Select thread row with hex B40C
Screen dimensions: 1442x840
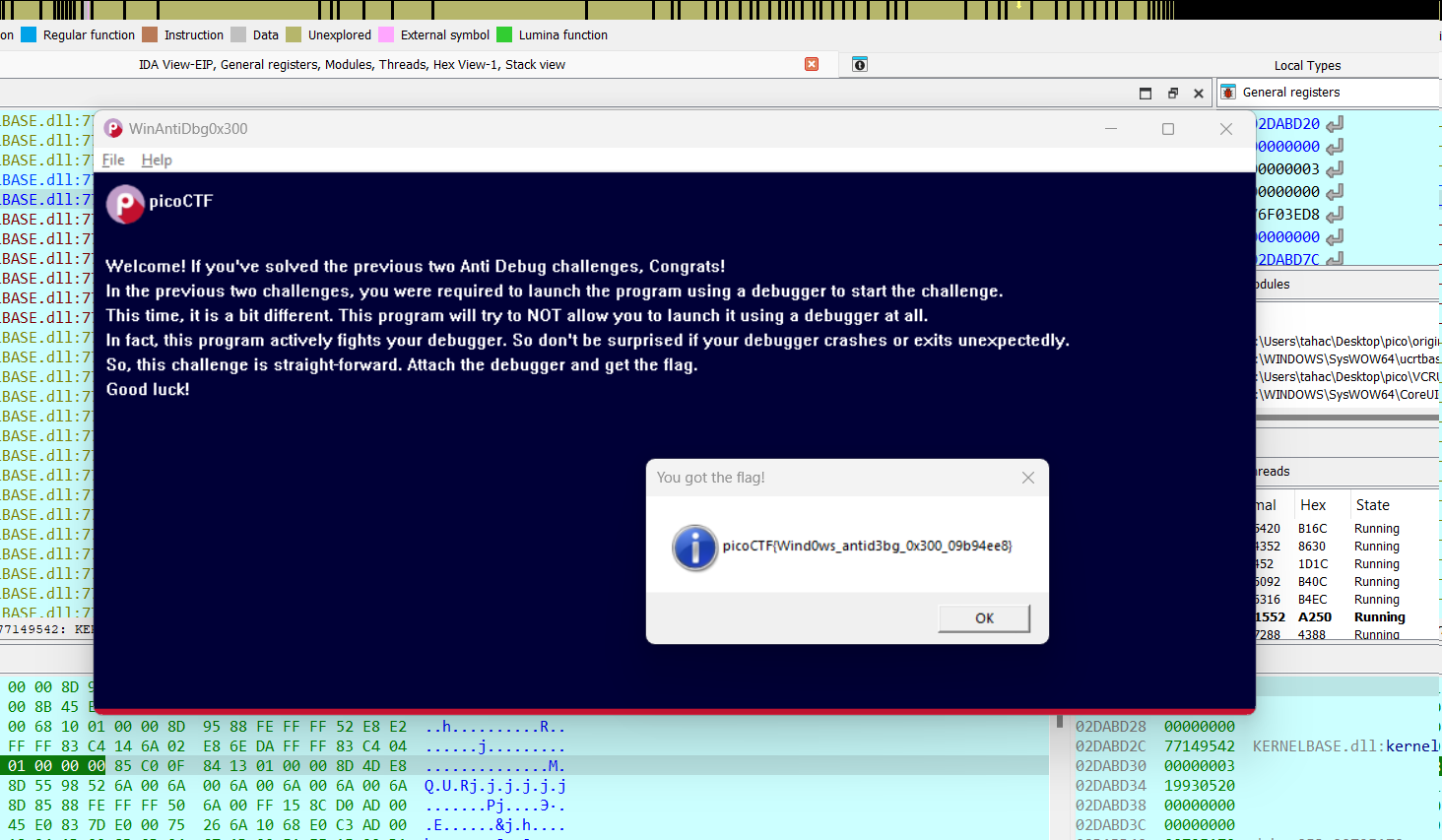pos(1347,582)
